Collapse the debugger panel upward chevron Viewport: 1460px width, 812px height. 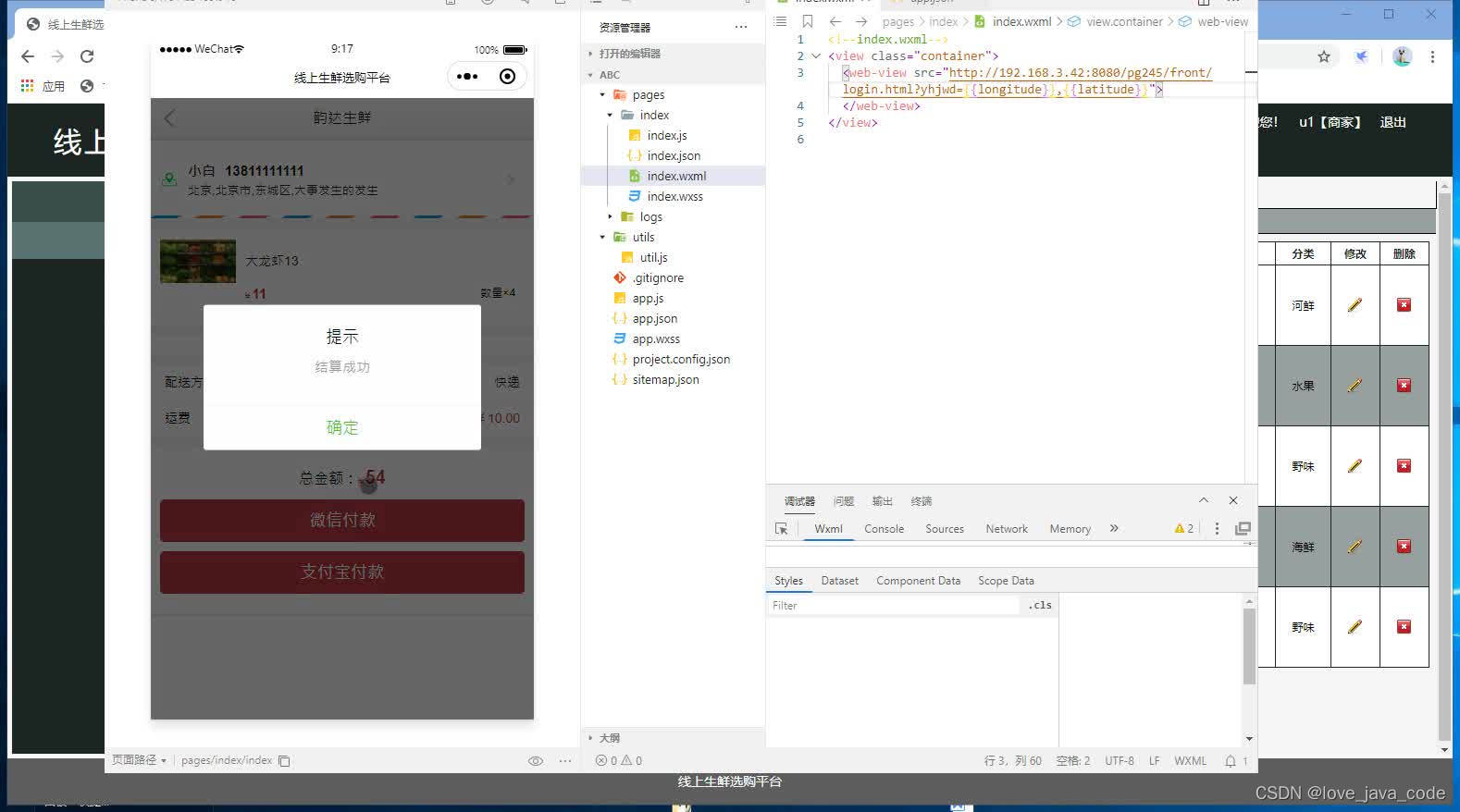(x=1204, y=500)
